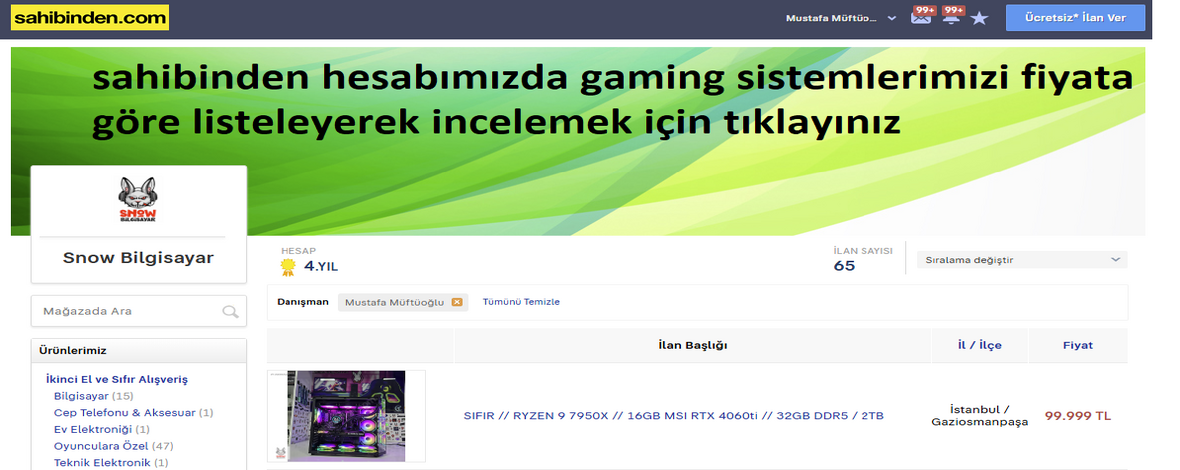Viewport: 1180px width, 470px height.
Task: Open the notifications bell icon
Action: click(x=951, y=17)
